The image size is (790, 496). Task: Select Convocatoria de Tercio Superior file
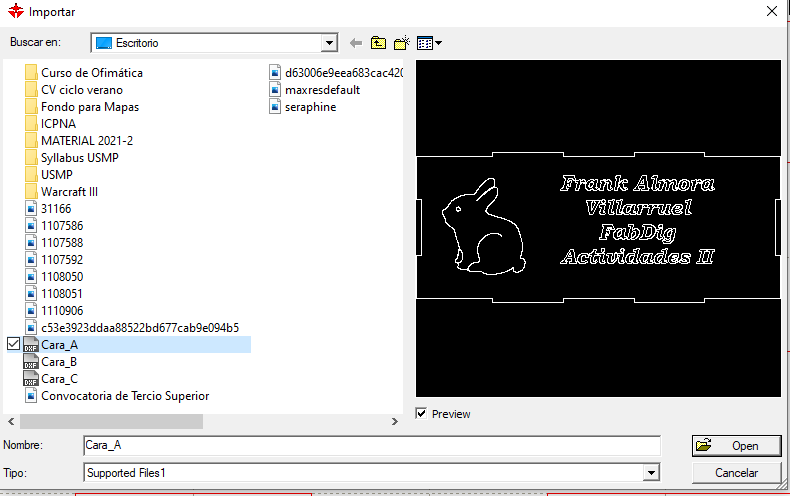117,396
